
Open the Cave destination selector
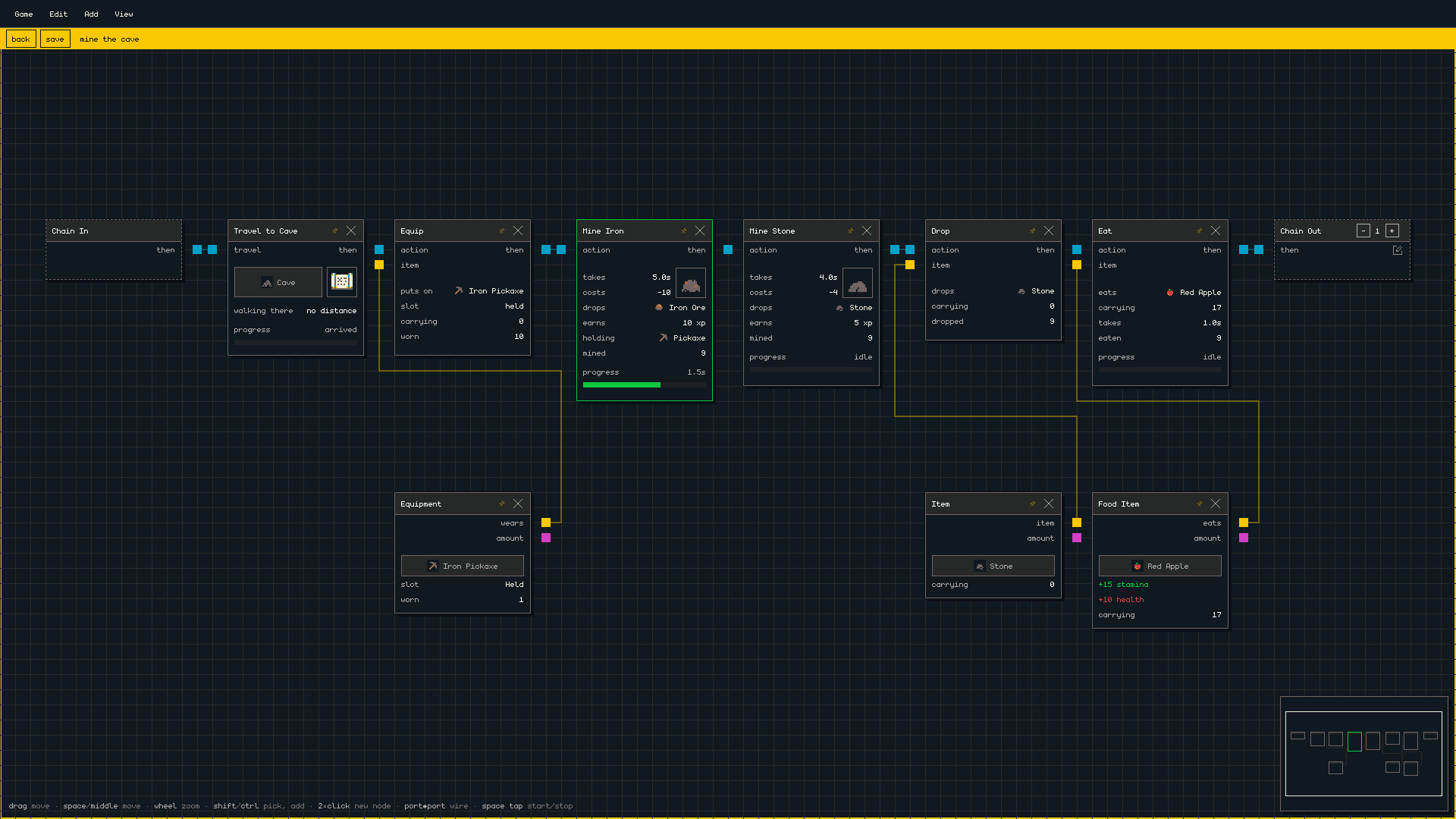278,282
